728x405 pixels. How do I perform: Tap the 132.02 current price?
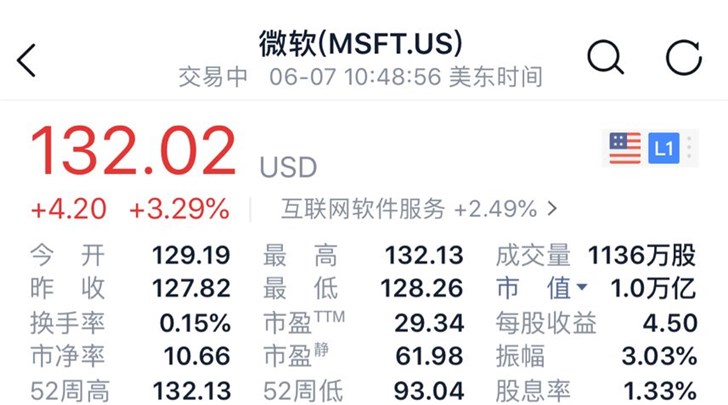(x=134, y=151)
